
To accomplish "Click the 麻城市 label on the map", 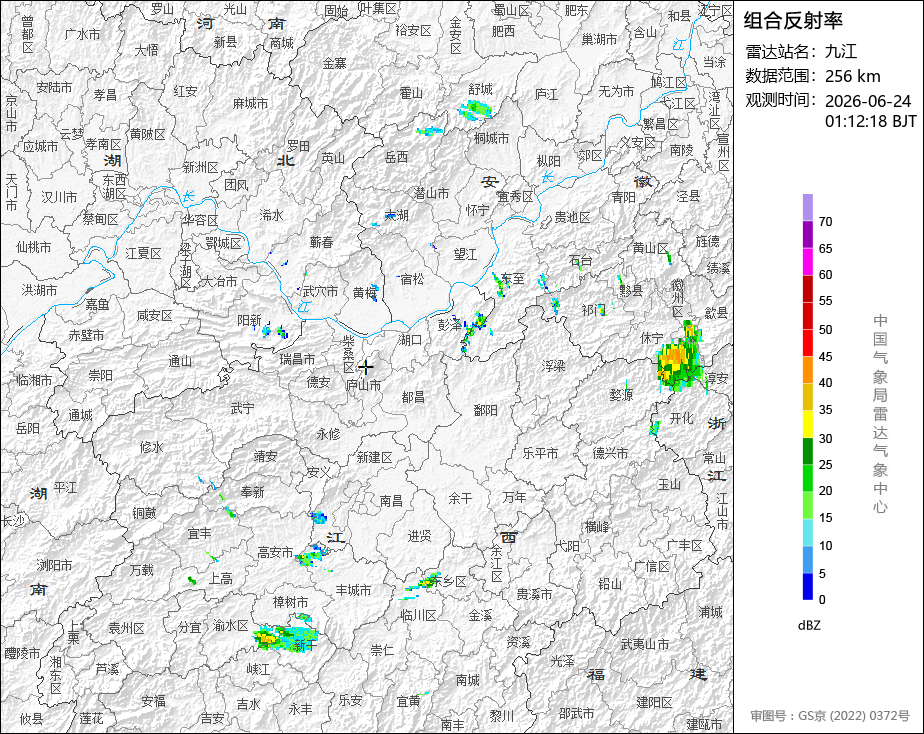I will pos(250,104).
